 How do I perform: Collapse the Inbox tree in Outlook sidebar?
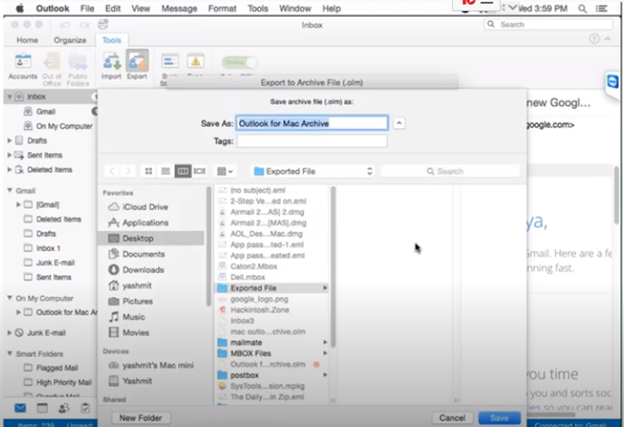tap(9, 97)
